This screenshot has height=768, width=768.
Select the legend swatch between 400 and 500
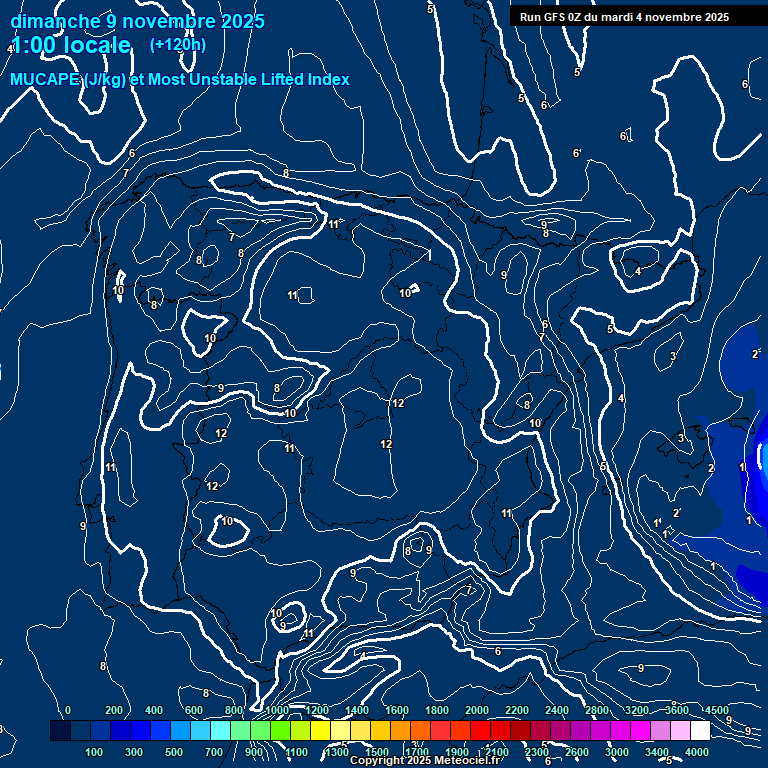point(160,730)
